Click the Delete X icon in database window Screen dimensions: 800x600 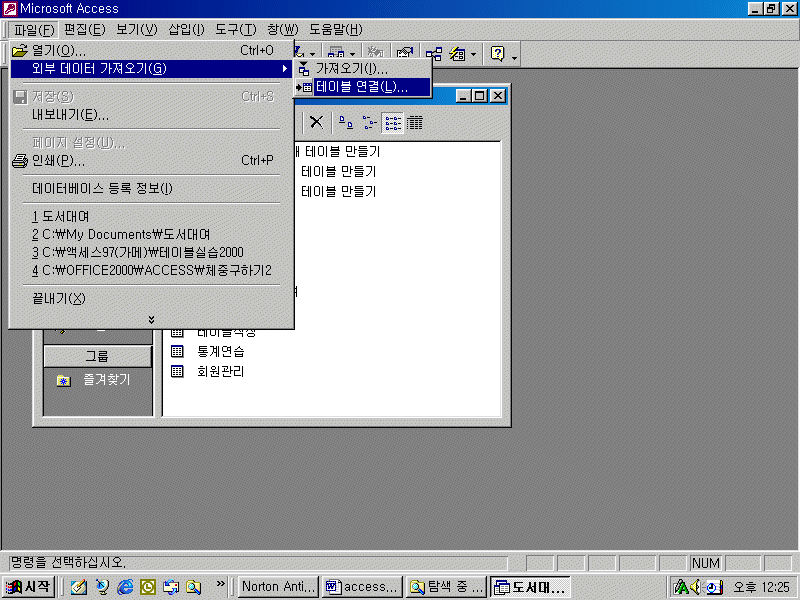[317, 122]
